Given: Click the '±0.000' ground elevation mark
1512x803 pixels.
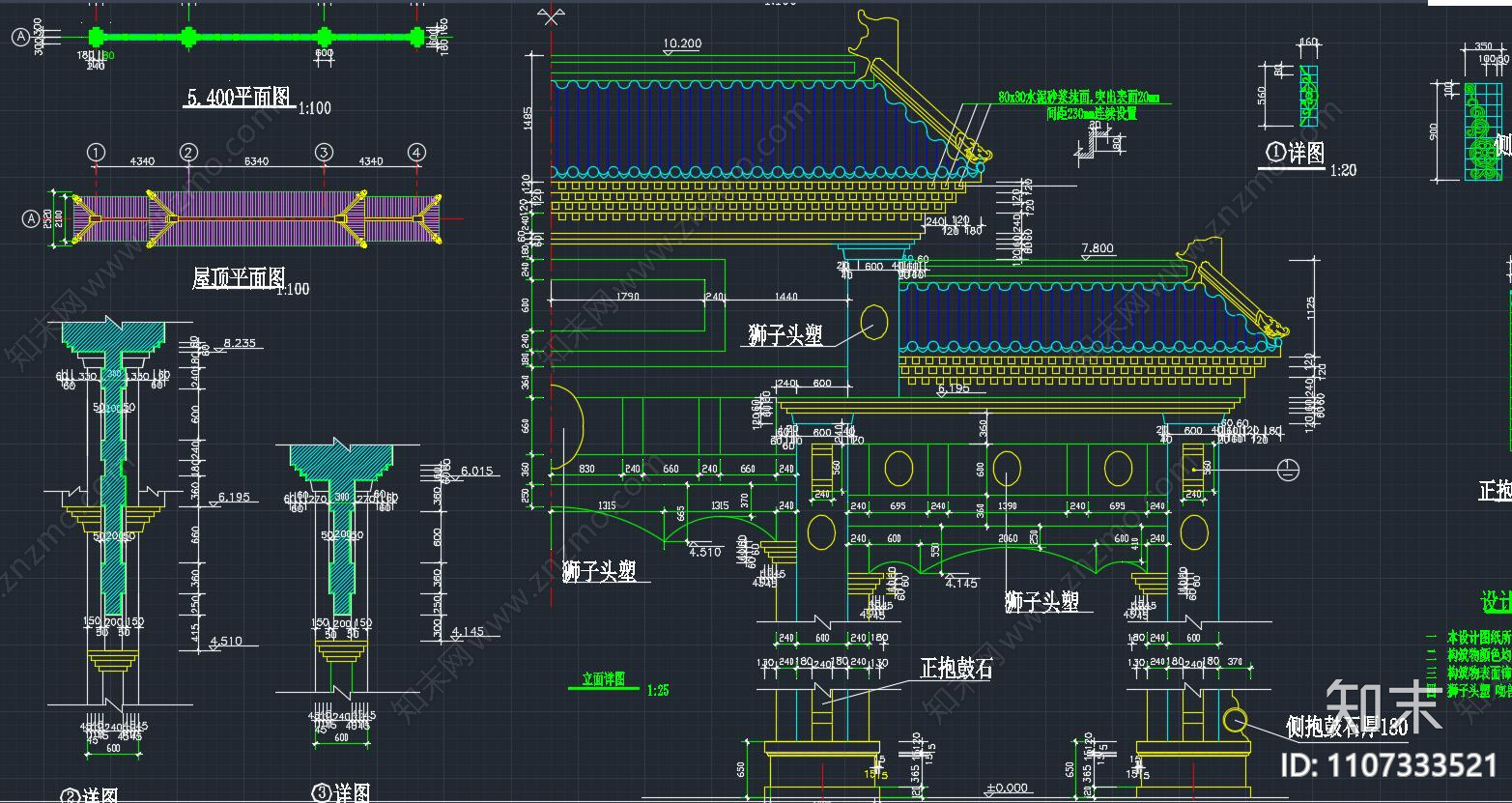Looking at the screenshot, I should click(x=1007, y=788).
